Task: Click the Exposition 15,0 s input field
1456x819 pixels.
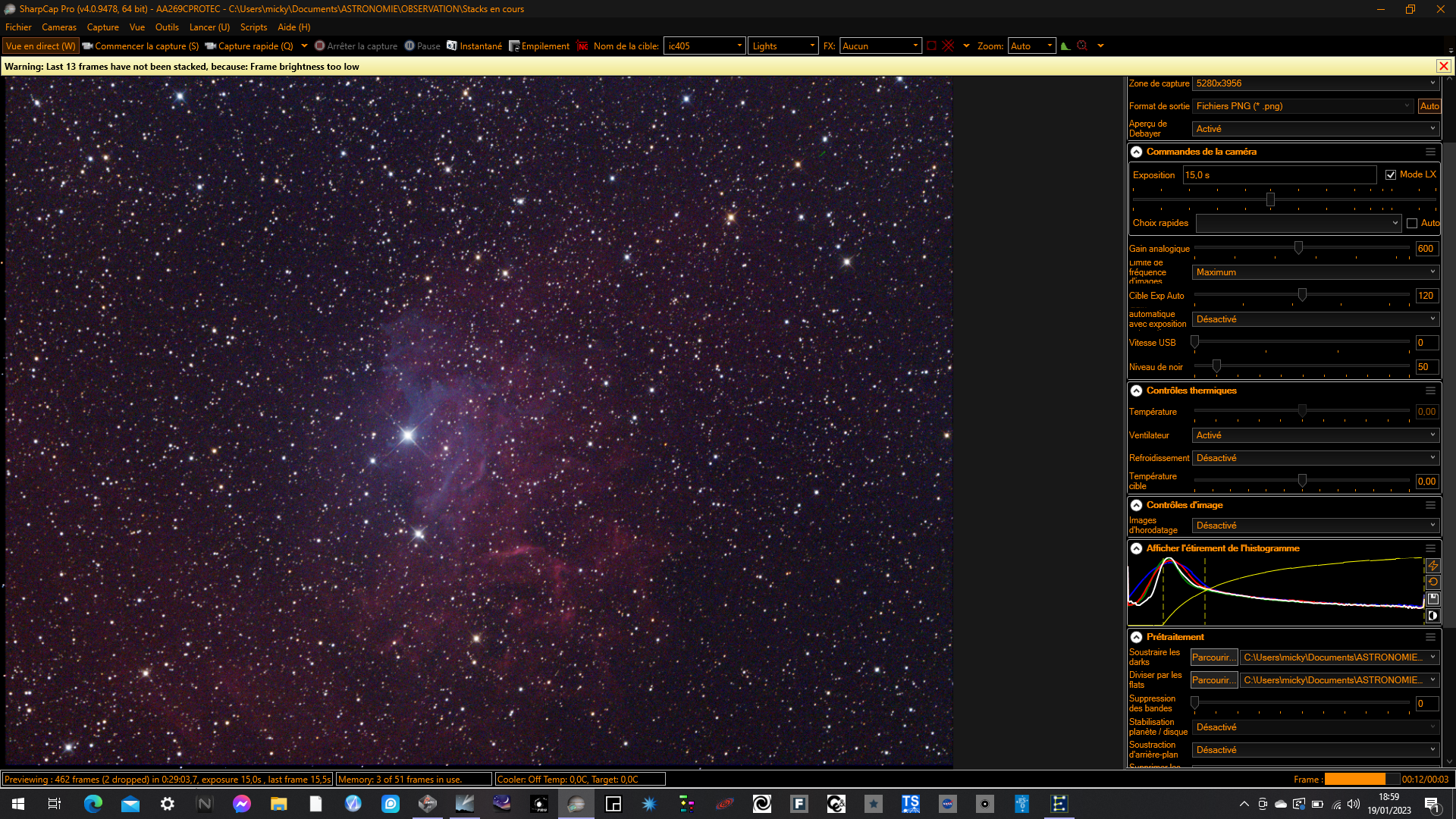Action: pyautogui.click(x=1279, y=175)
